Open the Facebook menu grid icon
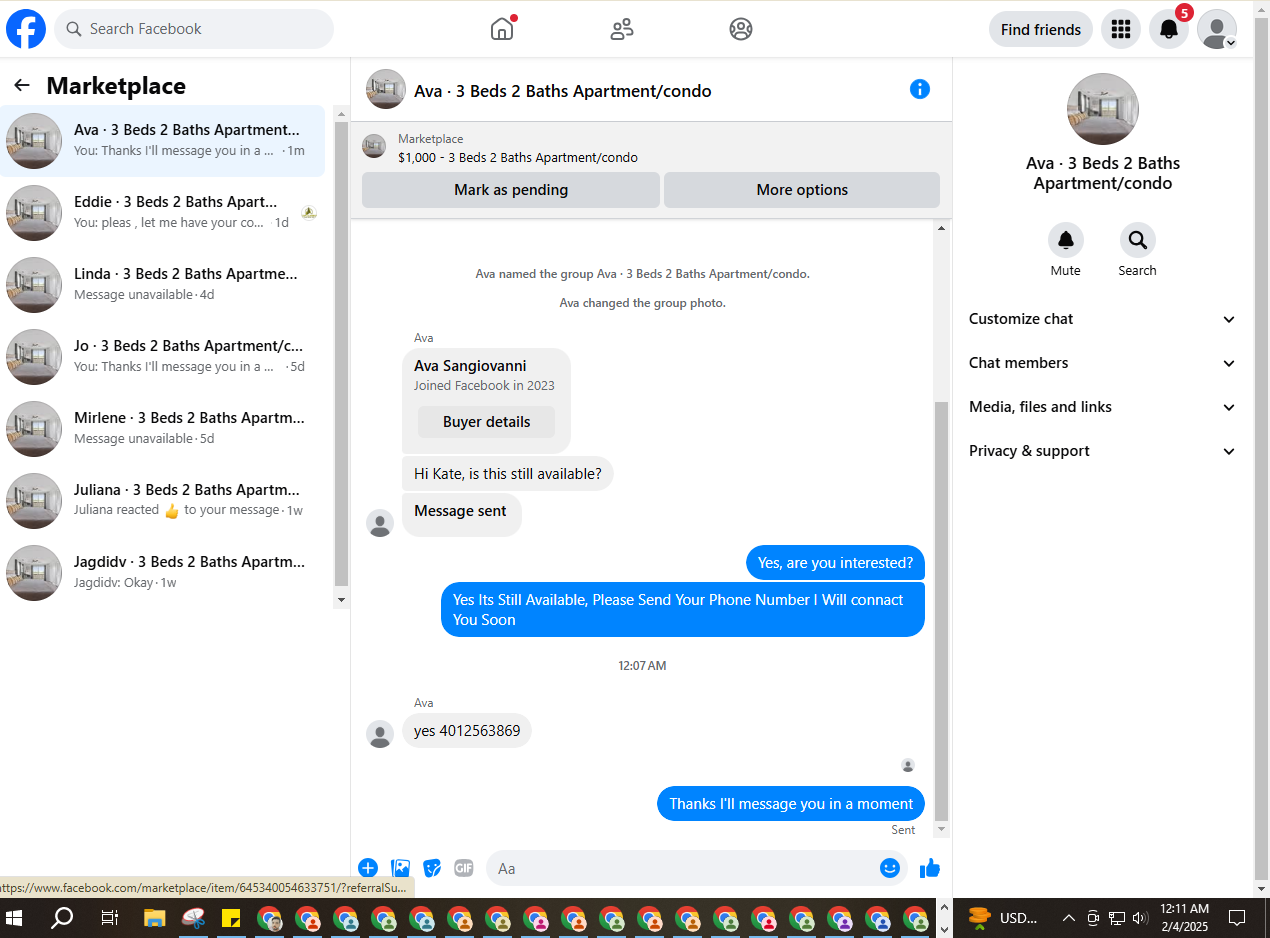 tap(1121, 29)
